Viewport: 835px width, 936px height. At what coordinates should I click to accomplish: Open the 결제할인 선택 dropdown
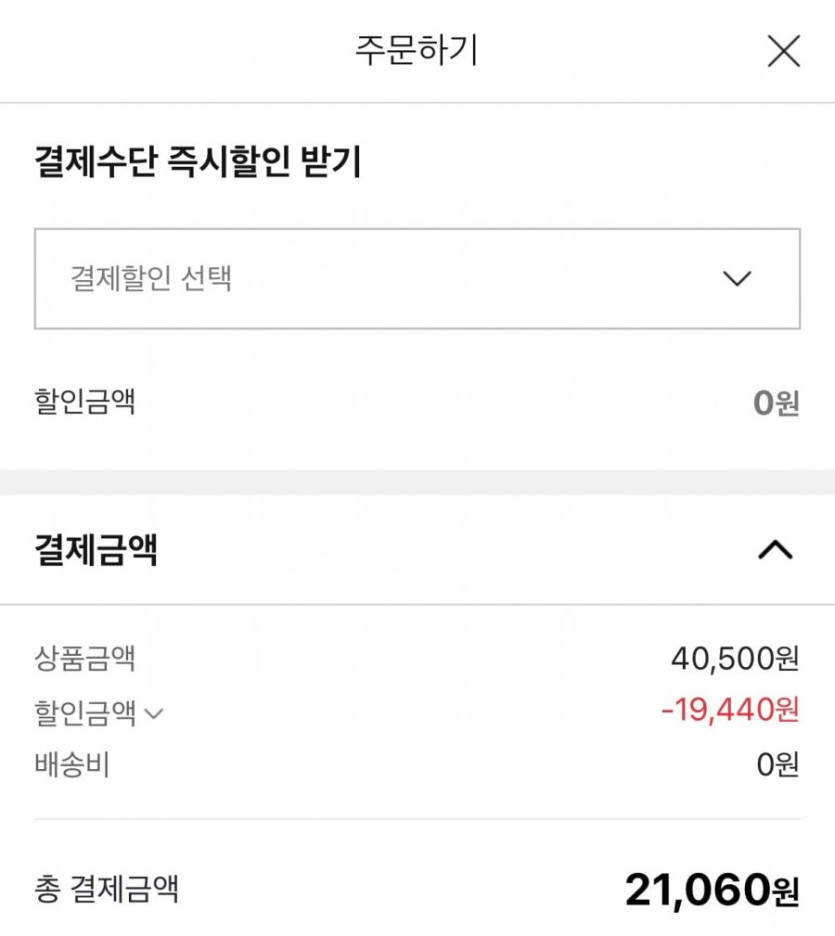(x=417, y=279)
